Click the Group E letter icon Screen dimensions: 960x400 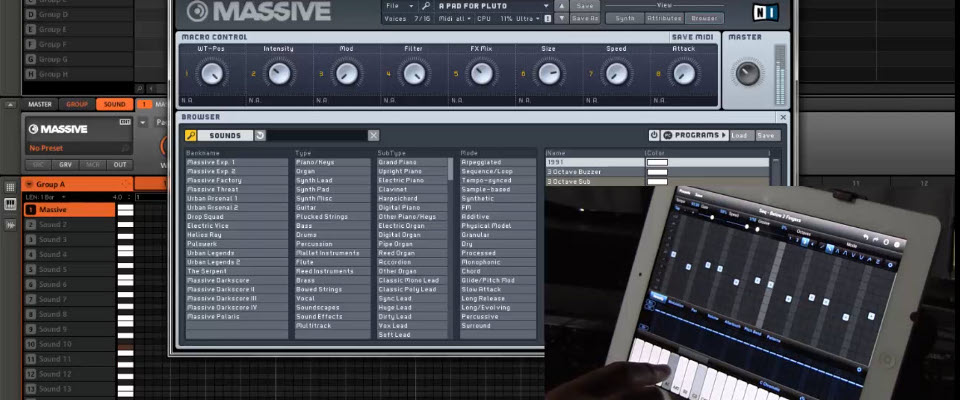[x=31, y=29]
